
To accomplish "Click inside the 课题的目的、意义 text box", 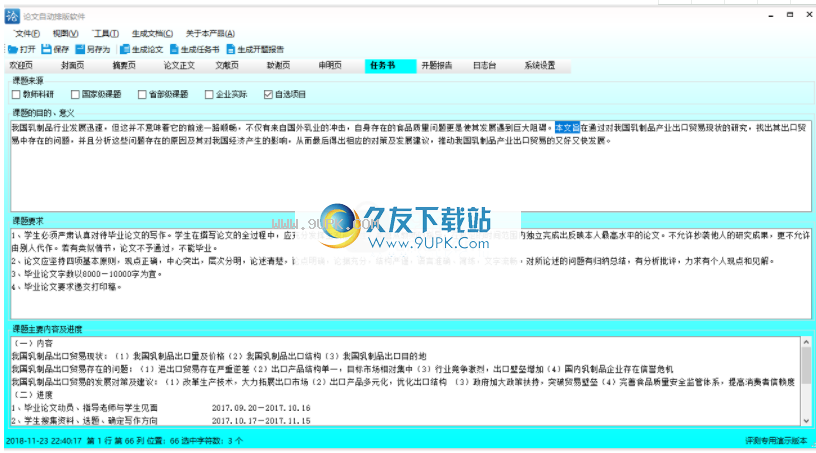I will coord(411,166).
